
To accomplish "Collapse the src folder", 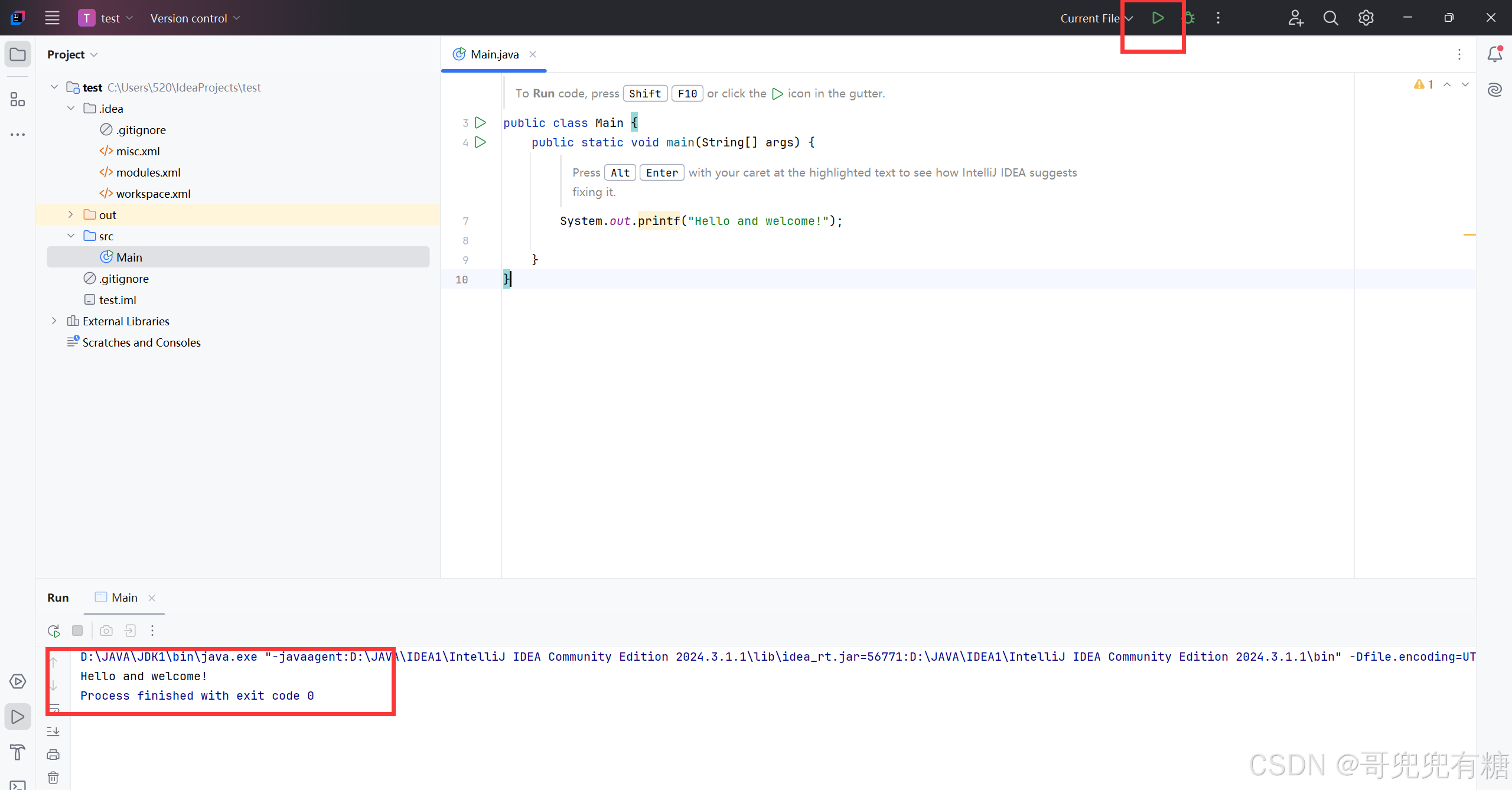I will pos(71,236).
